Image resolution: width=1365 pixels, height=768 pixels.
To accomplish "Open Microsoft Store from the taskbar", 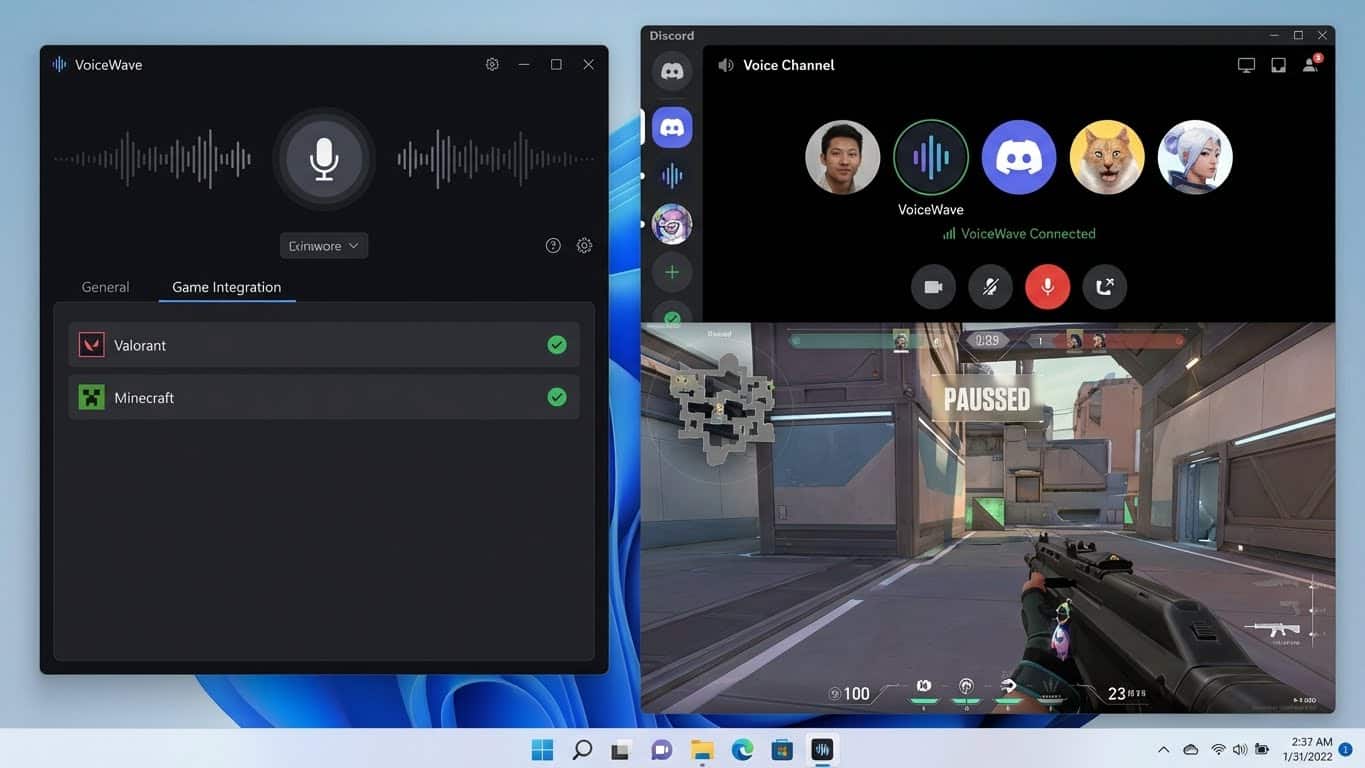I will click(x=782, y=749).
